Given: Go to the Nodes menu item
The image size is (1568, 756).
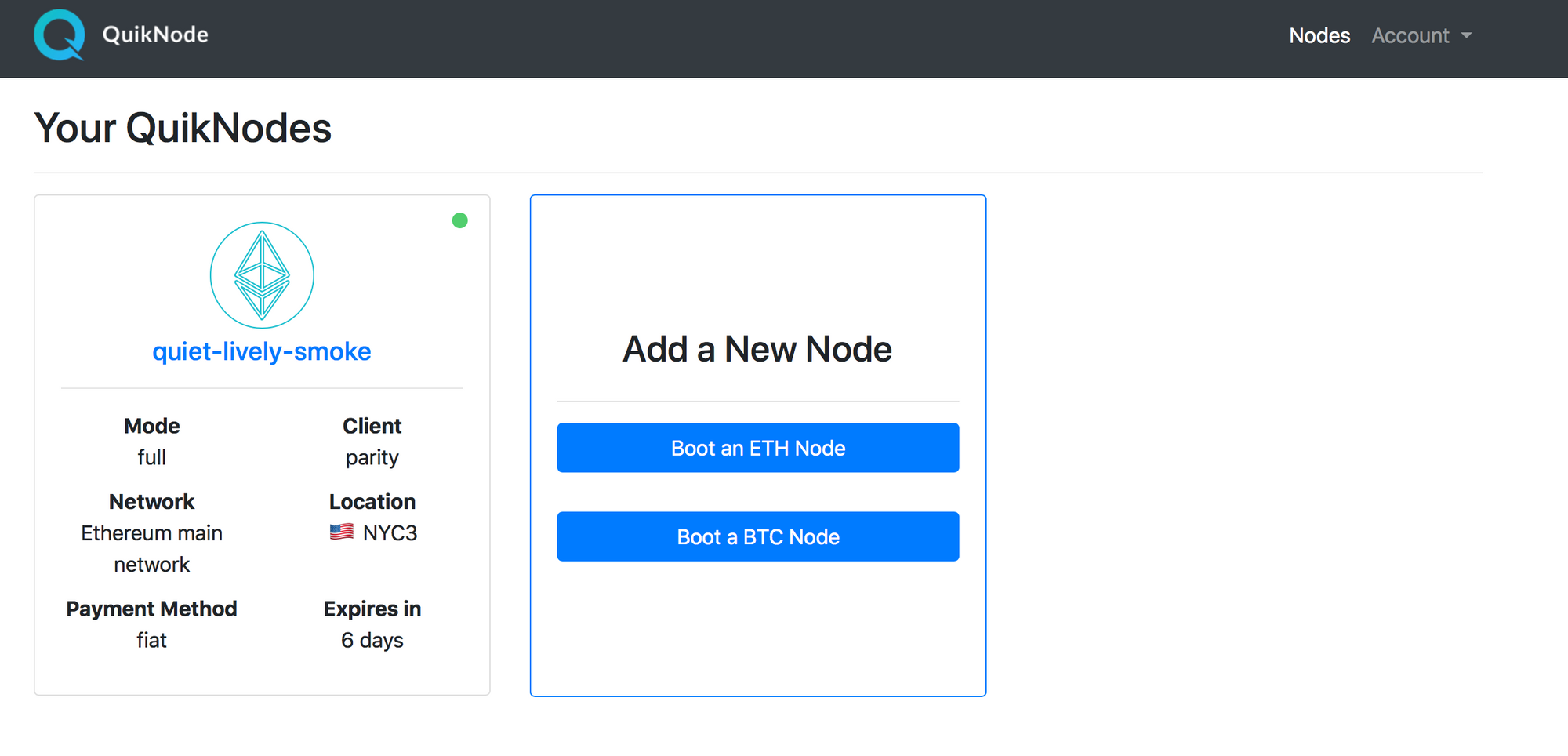Looking at the screenshot, I should pyautogui.click(x=1319, y=35).
